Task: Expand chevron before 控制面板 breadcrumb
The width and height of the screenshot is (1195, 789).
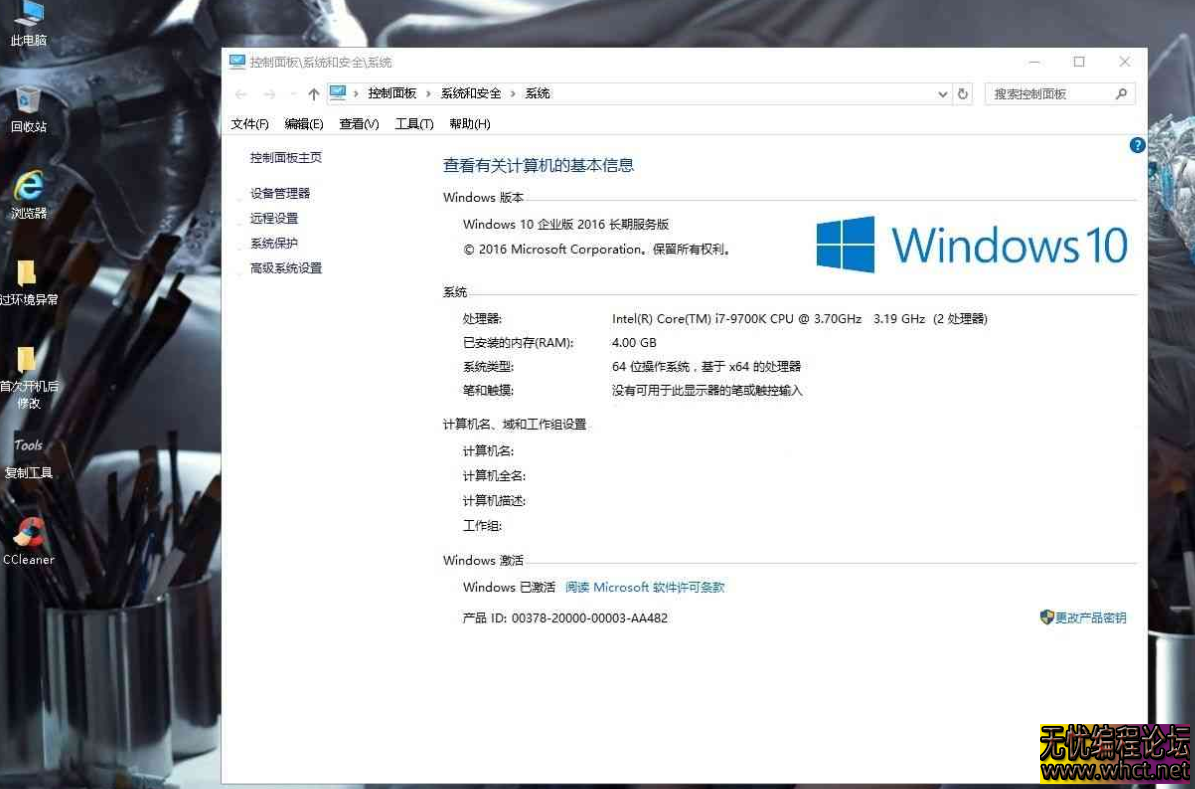Action: coord(355,94)
